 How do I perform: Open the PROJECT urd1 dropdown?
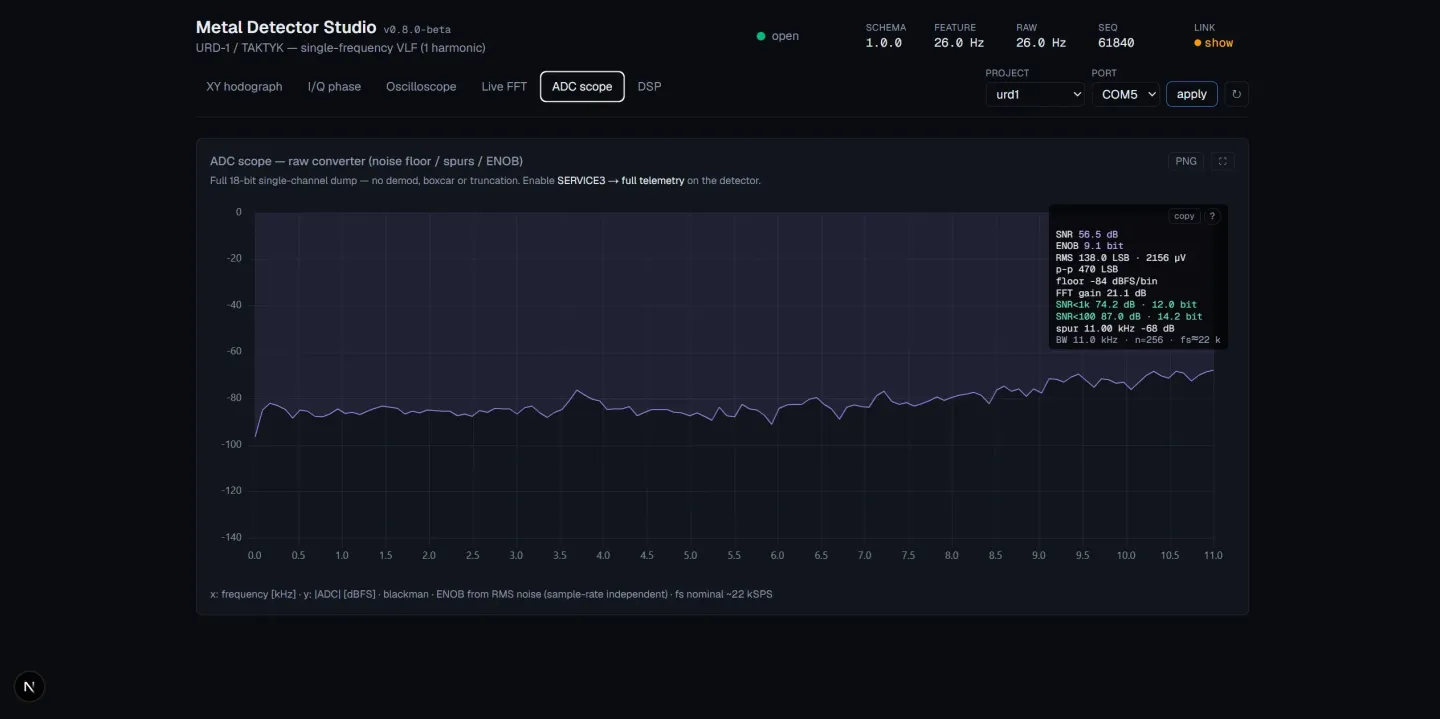click(x=1035, y=94)
